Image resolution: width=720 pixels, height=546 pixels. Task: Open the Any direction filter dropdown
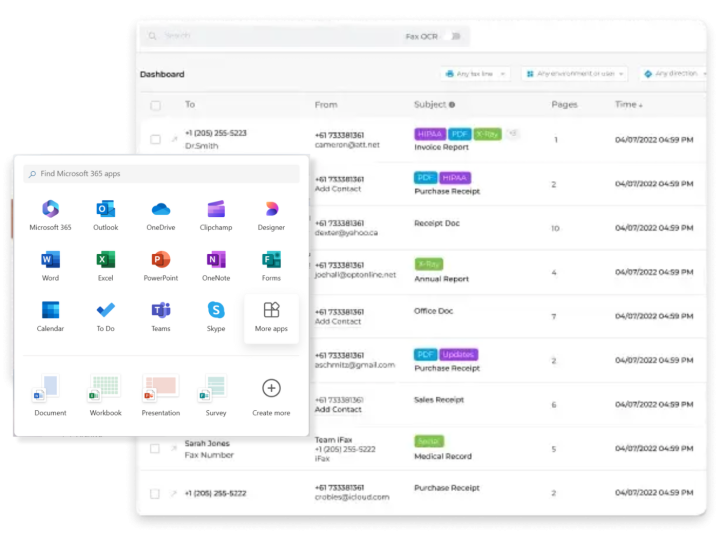[673, 74]
